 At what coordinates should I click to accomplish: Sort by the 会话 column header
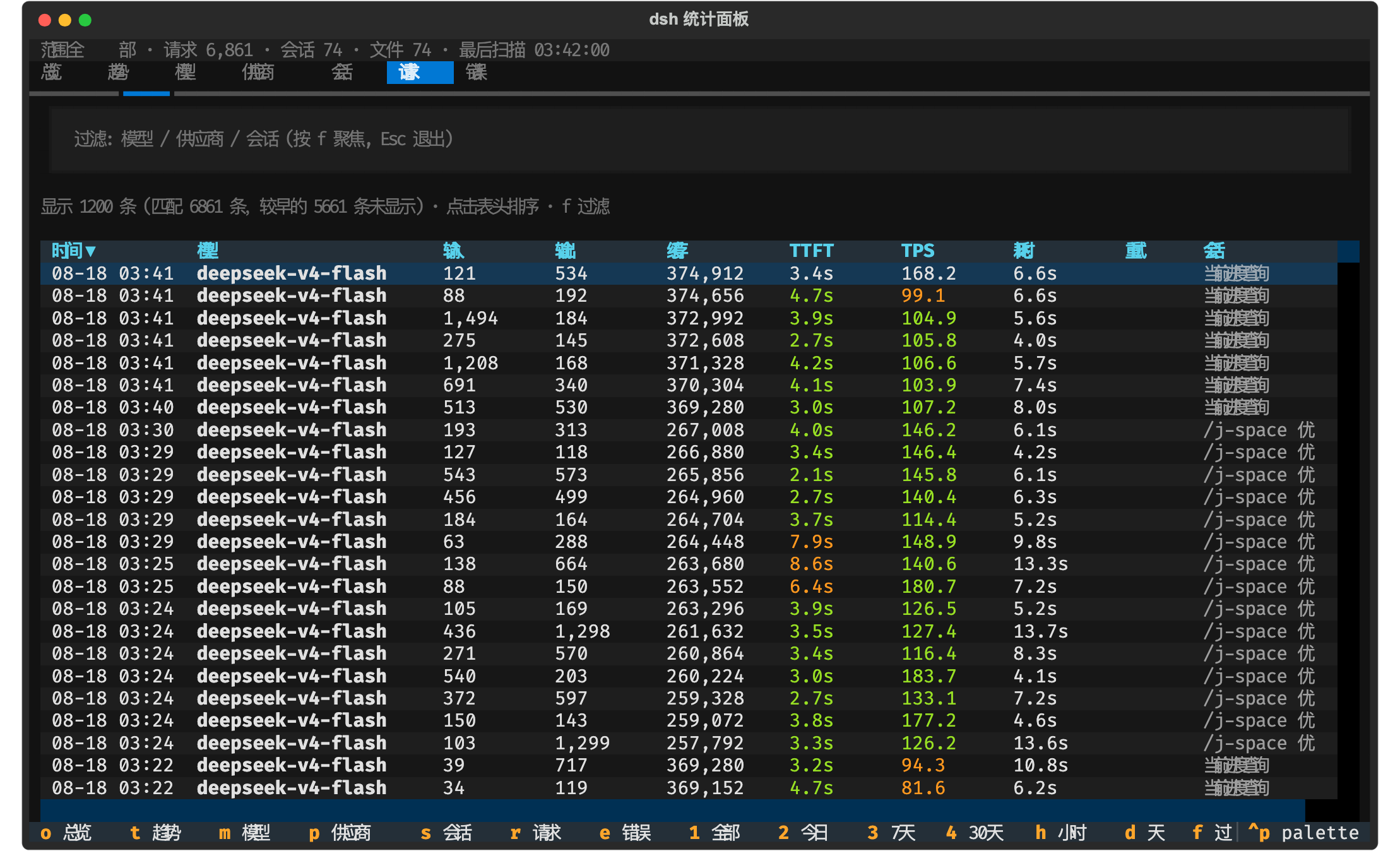pos(1214,251)
